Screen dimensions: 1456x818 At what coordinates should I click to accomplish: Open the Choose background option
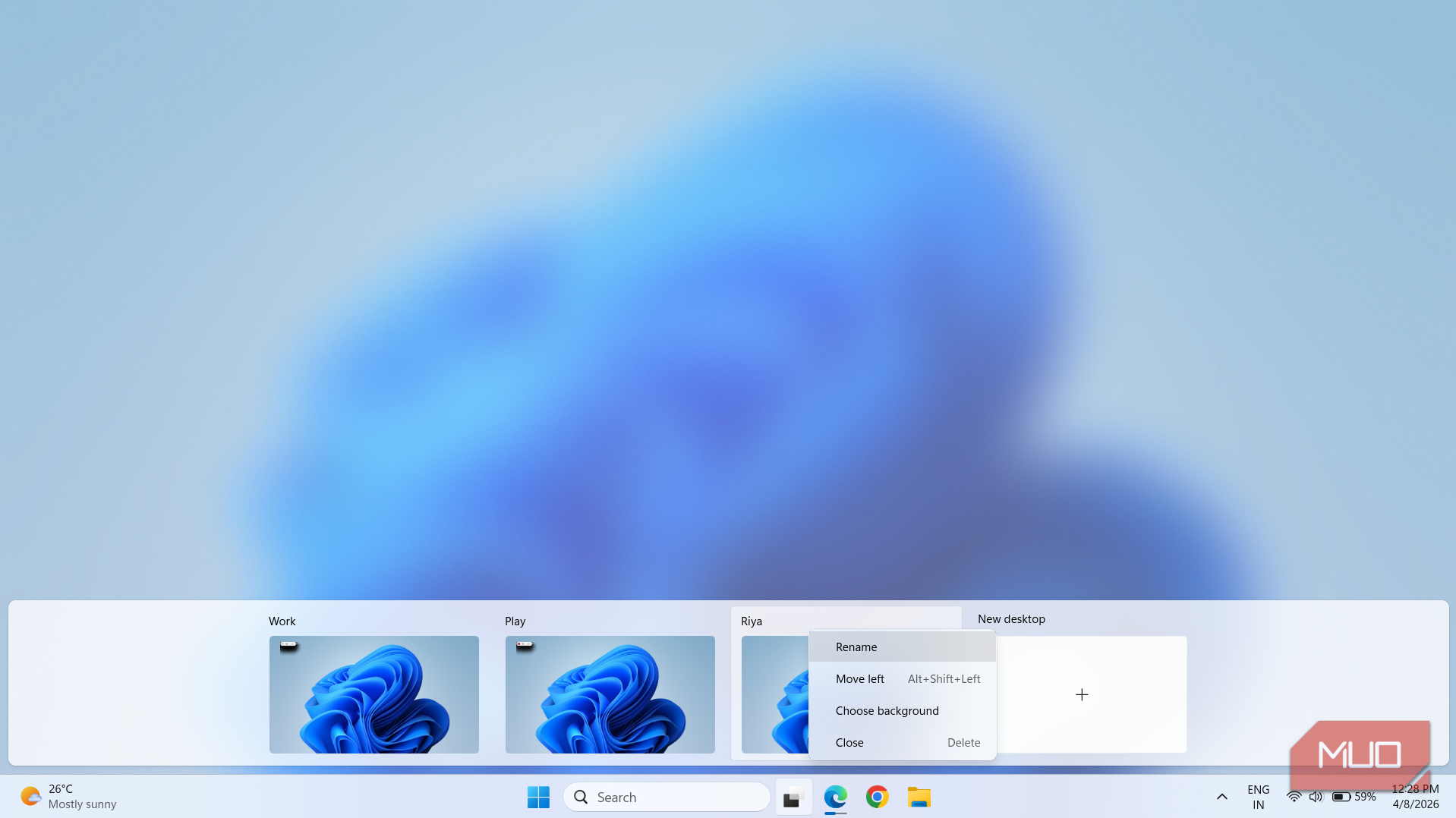coord(902,710)
